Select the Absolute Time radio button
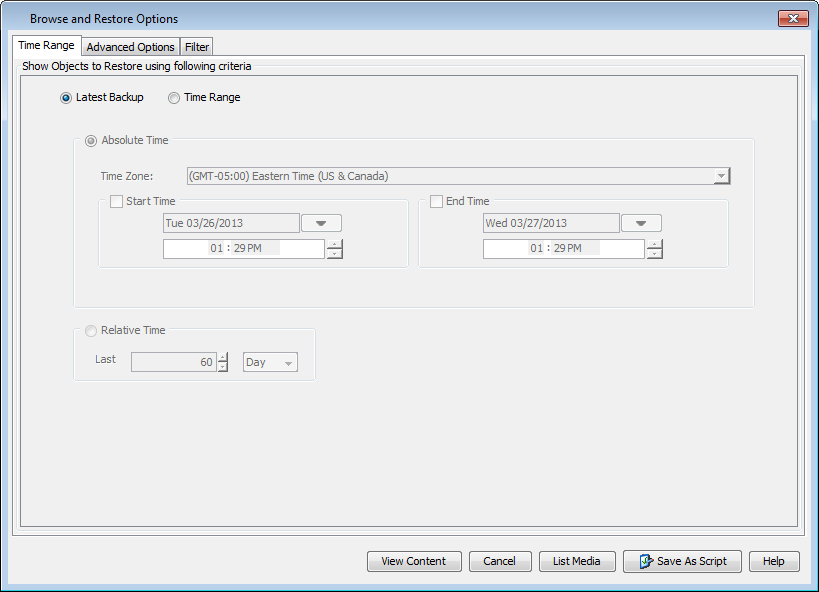The height and width of the screenshot is (592, 819). [x=92, y=141]
